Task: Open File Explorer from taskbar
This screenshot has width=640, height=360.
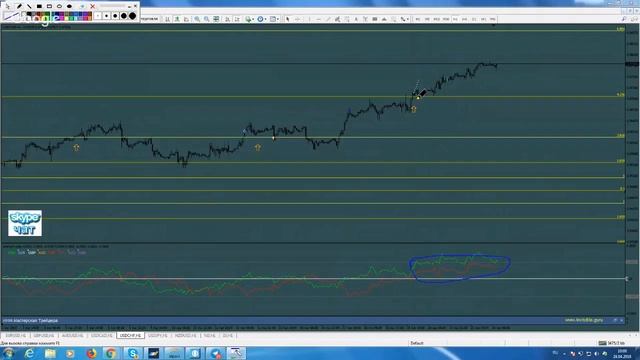Action: click(x=50, y=353)
